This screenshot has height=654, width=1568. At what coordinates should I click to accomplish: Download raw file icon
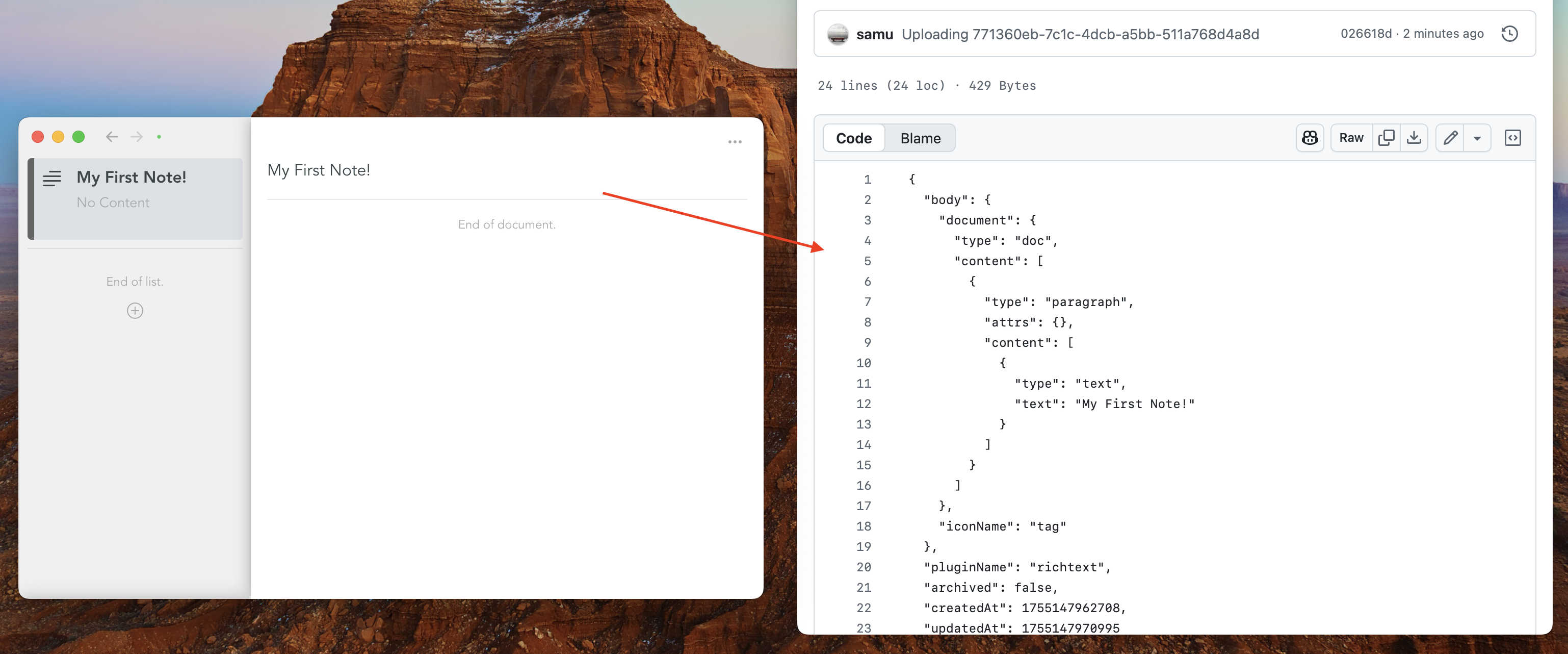click(x=1414, y=138)
